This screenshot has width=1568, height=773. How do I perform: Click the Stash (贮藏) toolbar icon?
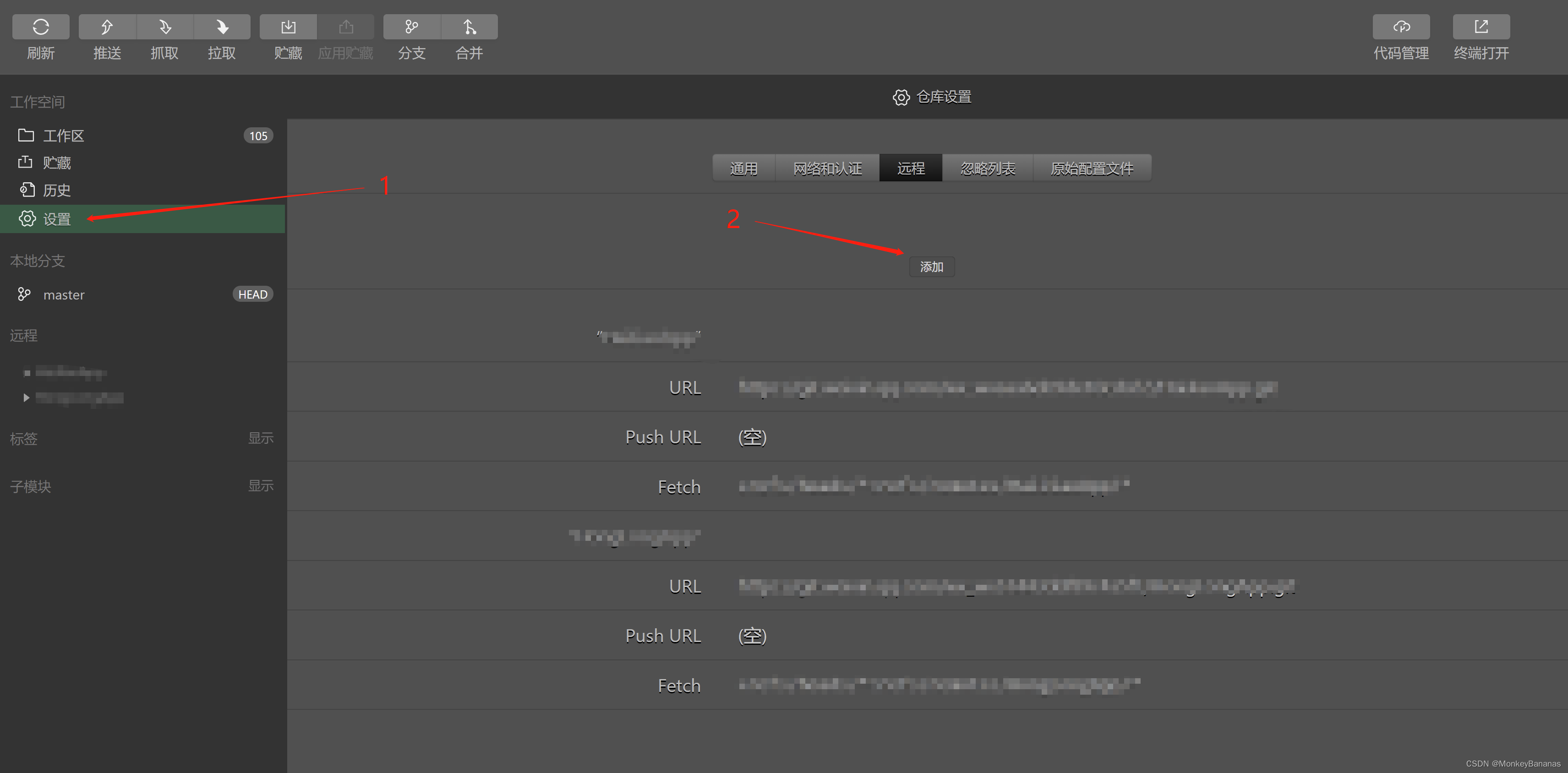click(288, 27)
